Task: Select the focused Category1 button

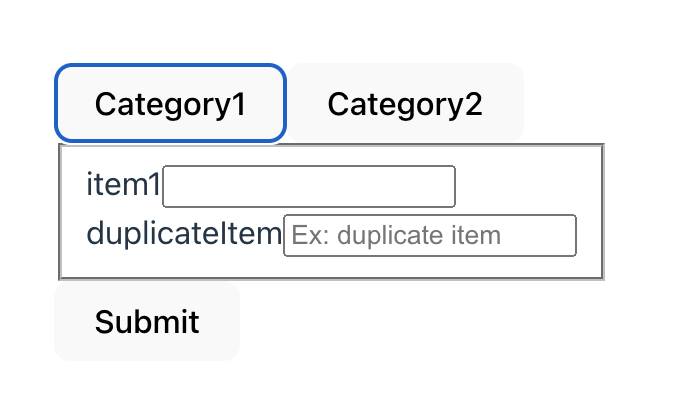Action: [170, 103]
